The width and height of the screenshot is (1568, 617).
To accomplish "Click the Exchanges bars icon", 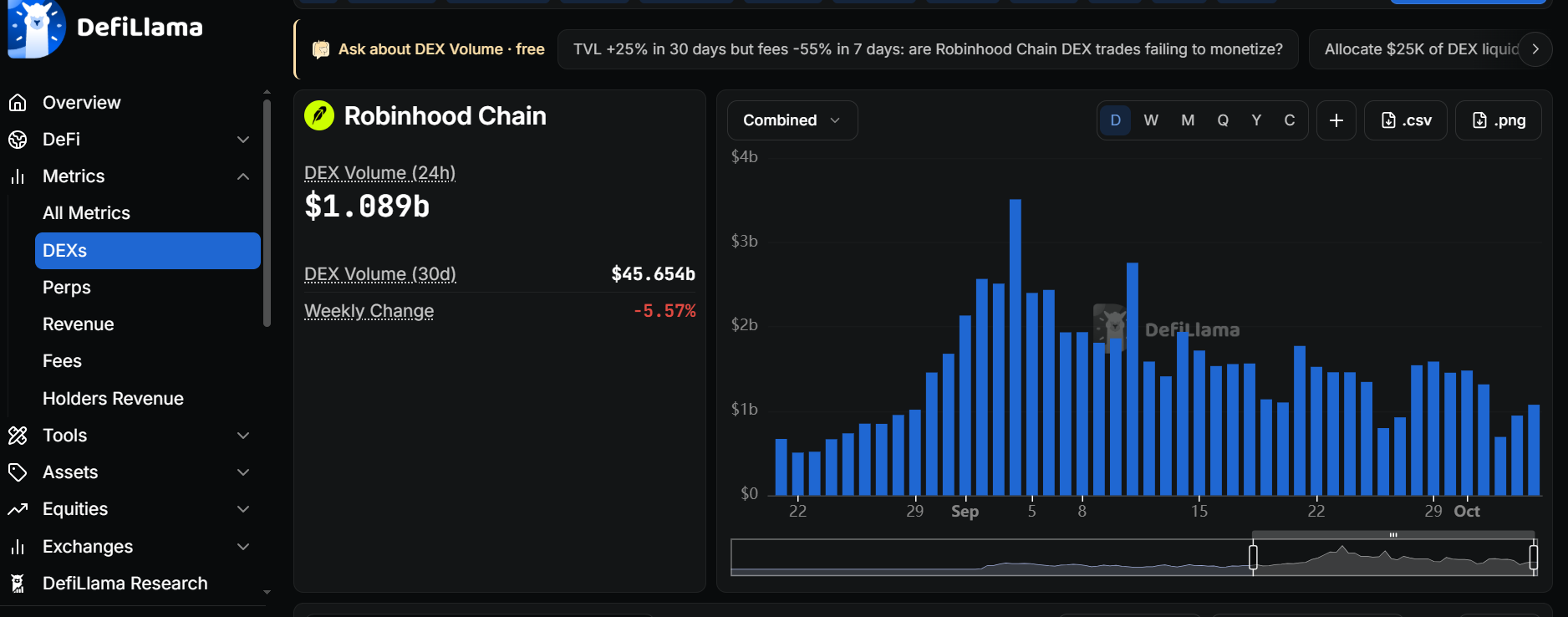I will (18, 547).
